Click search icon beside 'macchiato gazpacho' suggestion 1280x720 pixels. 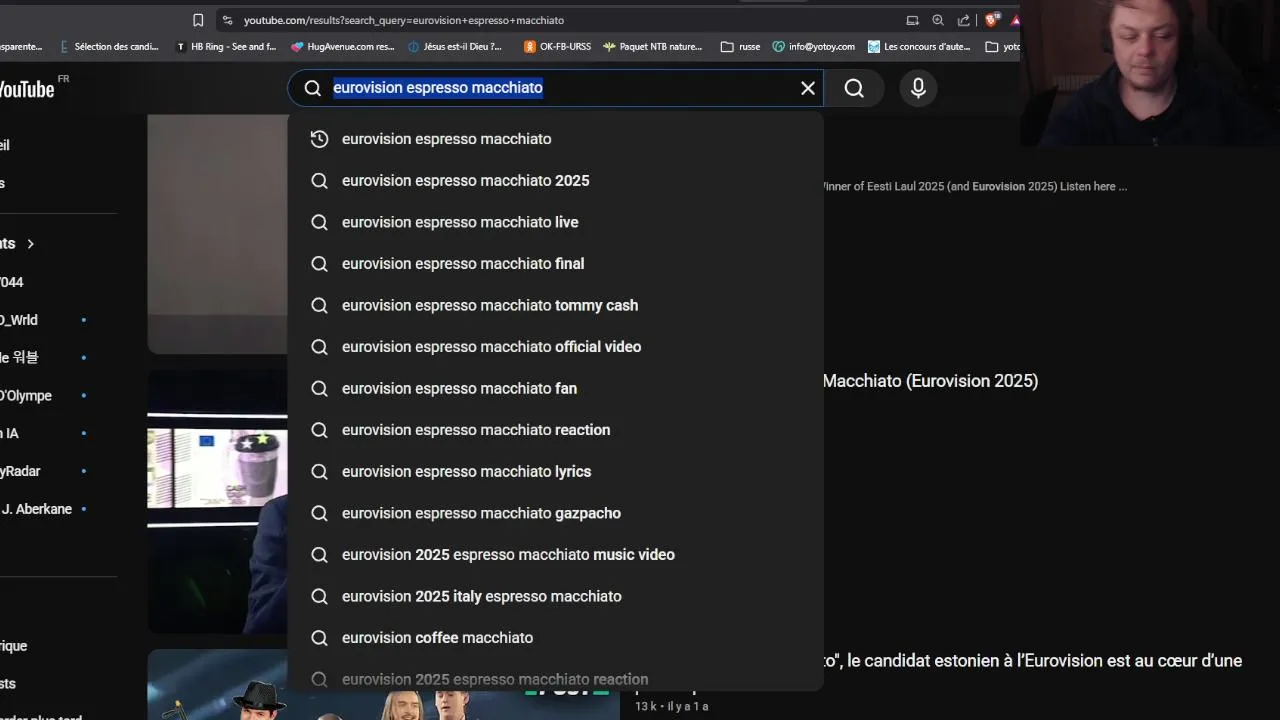coord(319,513)
